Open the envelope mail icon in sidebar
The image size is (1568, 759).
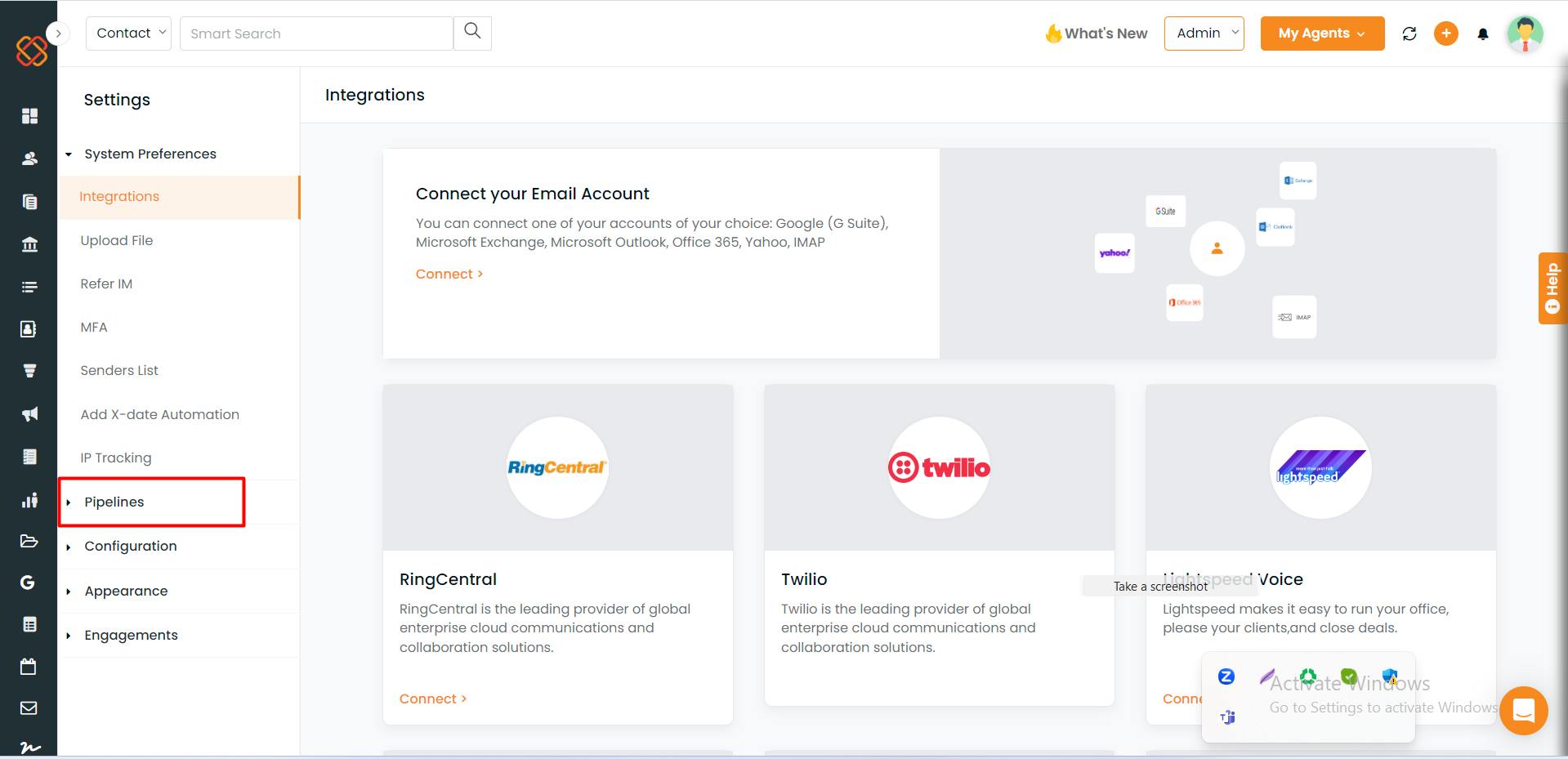[29, 708]
